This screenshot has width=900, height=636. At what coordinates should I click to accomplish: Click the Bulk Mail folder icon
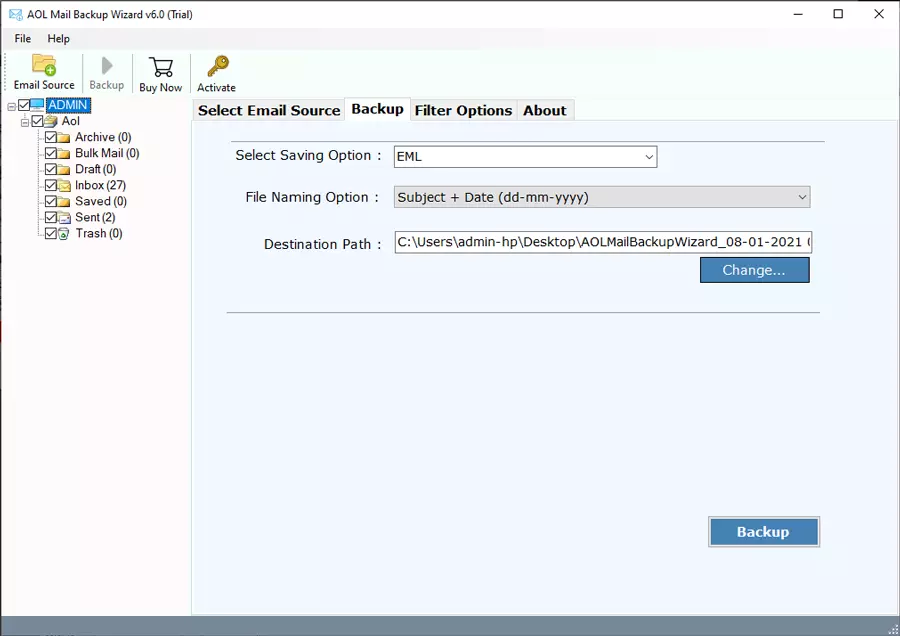click(64, 153)
